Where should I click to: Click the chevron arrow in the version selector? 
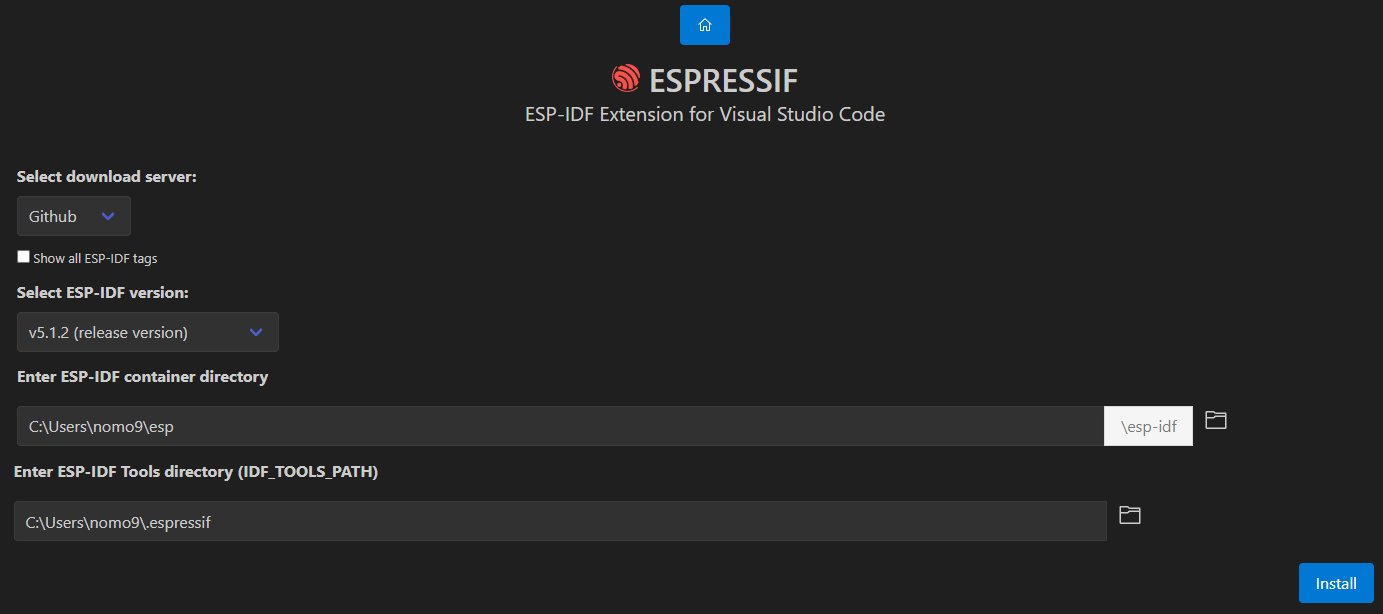click(x=256, y=332)
